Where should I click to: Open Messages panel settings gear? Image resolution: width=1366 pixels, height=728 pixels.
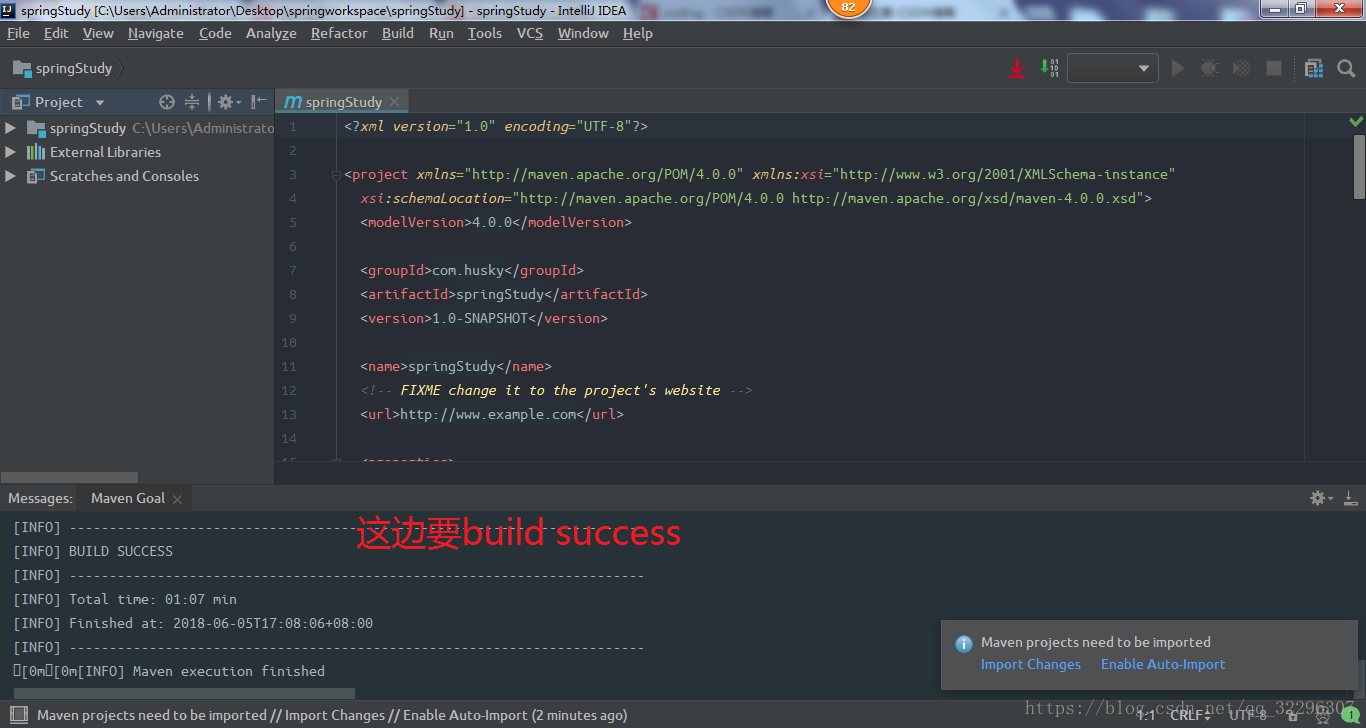pos(1321,498)
